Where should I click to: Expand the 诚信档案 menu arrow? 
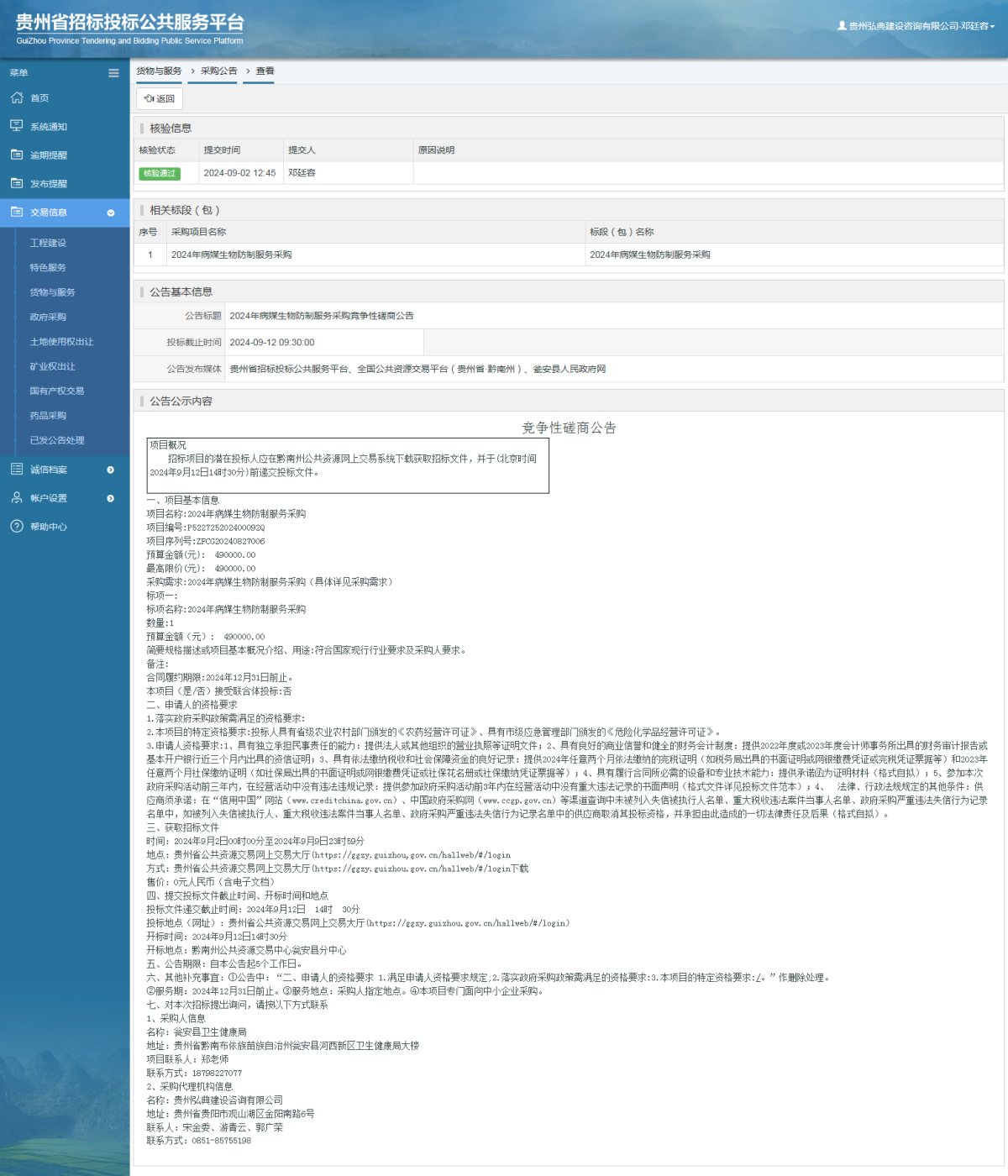[x=111, y=470]
